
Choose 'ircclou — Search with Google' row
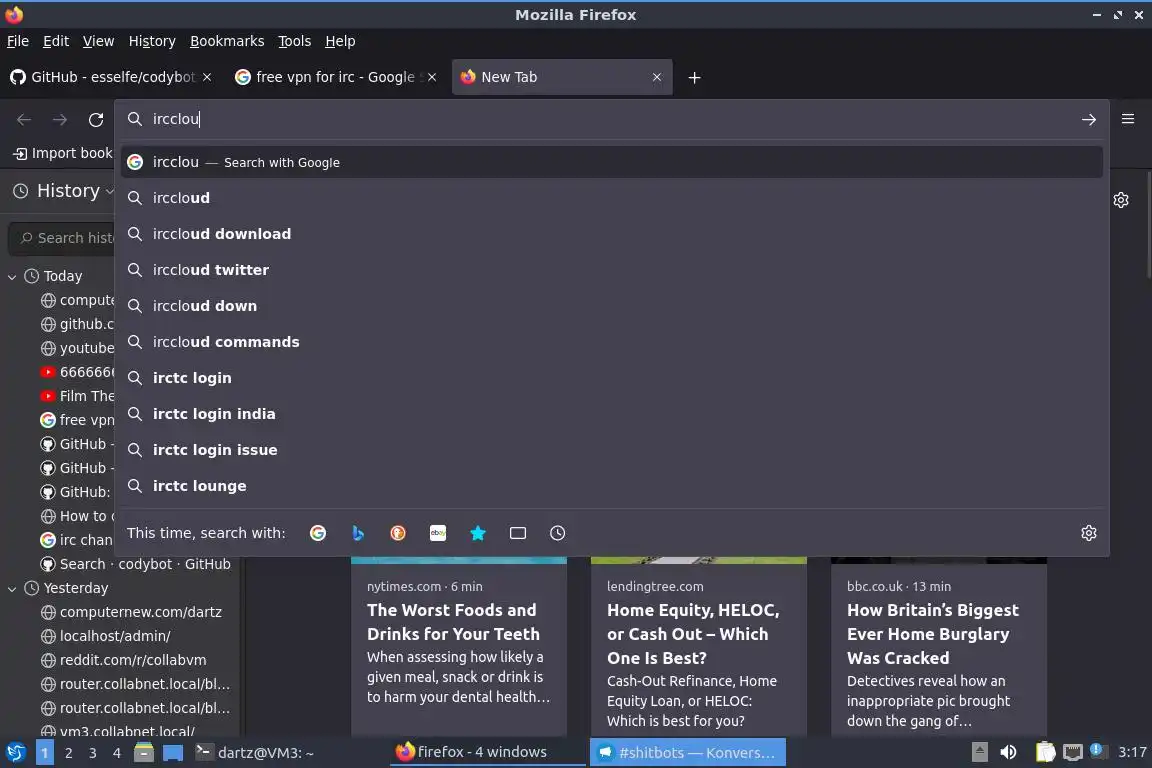pyautogui.click(x=612, y=162)
